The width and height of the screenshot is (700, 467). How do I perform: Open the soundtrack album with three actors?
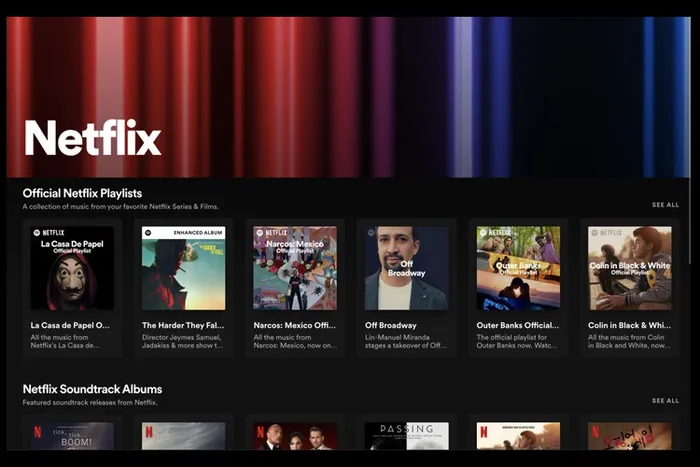click(295, 436)
